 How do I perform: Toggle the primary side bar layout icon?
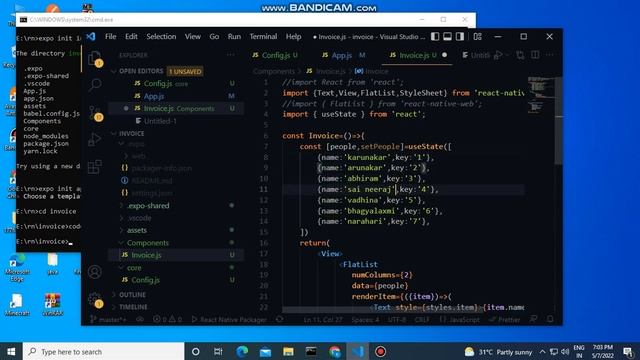[x=435, y=37]
